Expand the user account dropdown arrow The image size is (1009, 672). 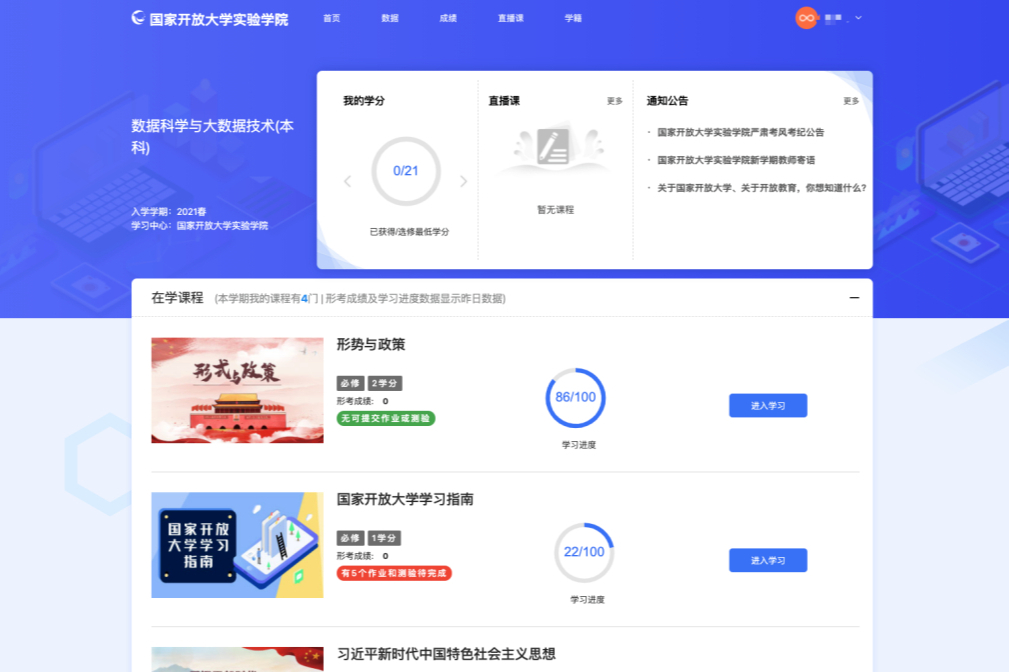coord(858,18)
